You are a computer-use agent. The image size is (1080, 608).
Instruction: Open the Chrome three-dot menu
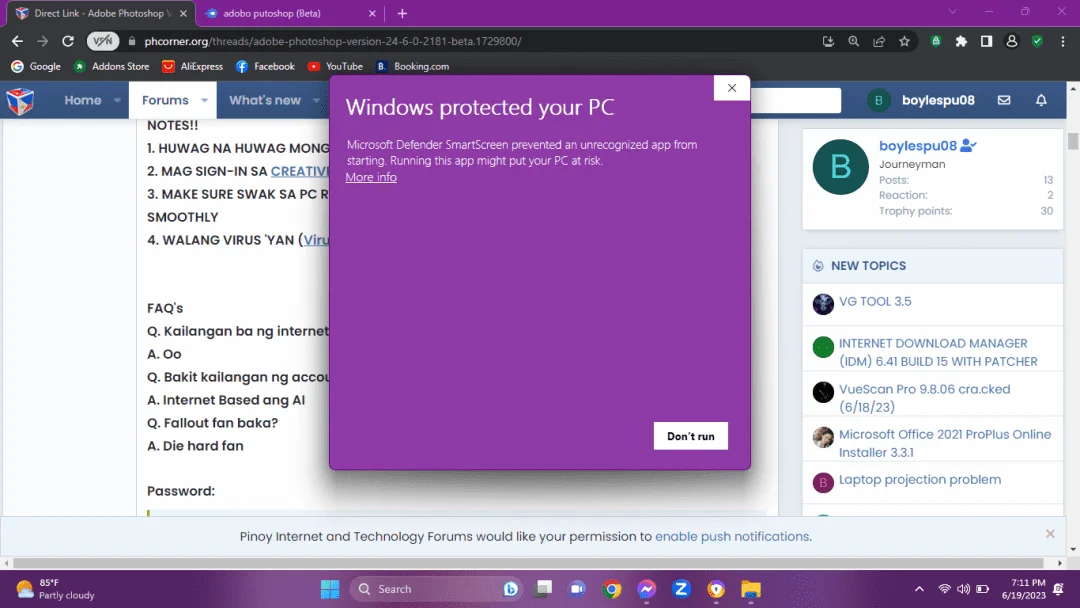[x=1063, y=41]
